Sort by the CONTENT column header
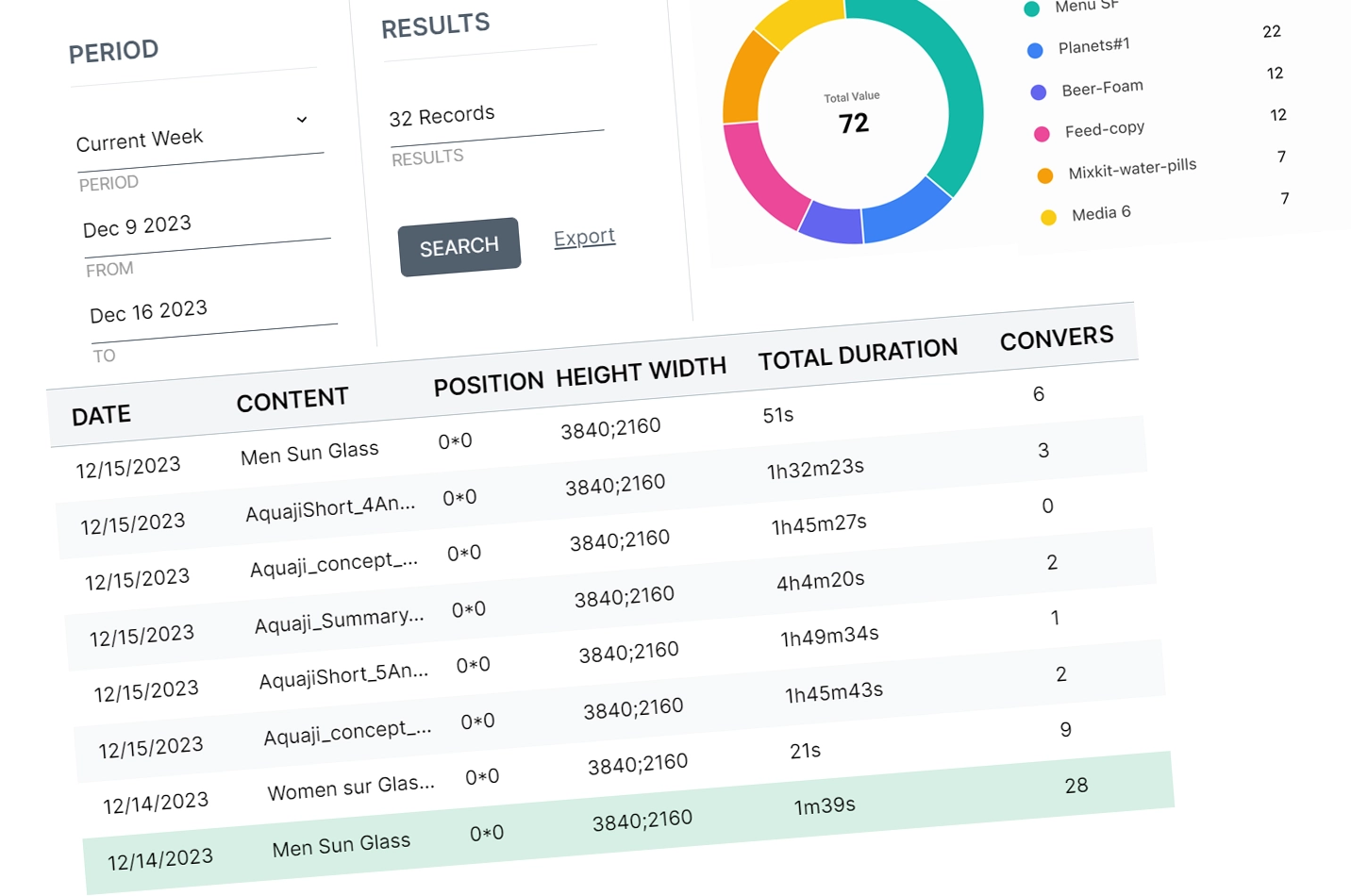Screen dimensions: 1351x896 click(x=292, y=400)
